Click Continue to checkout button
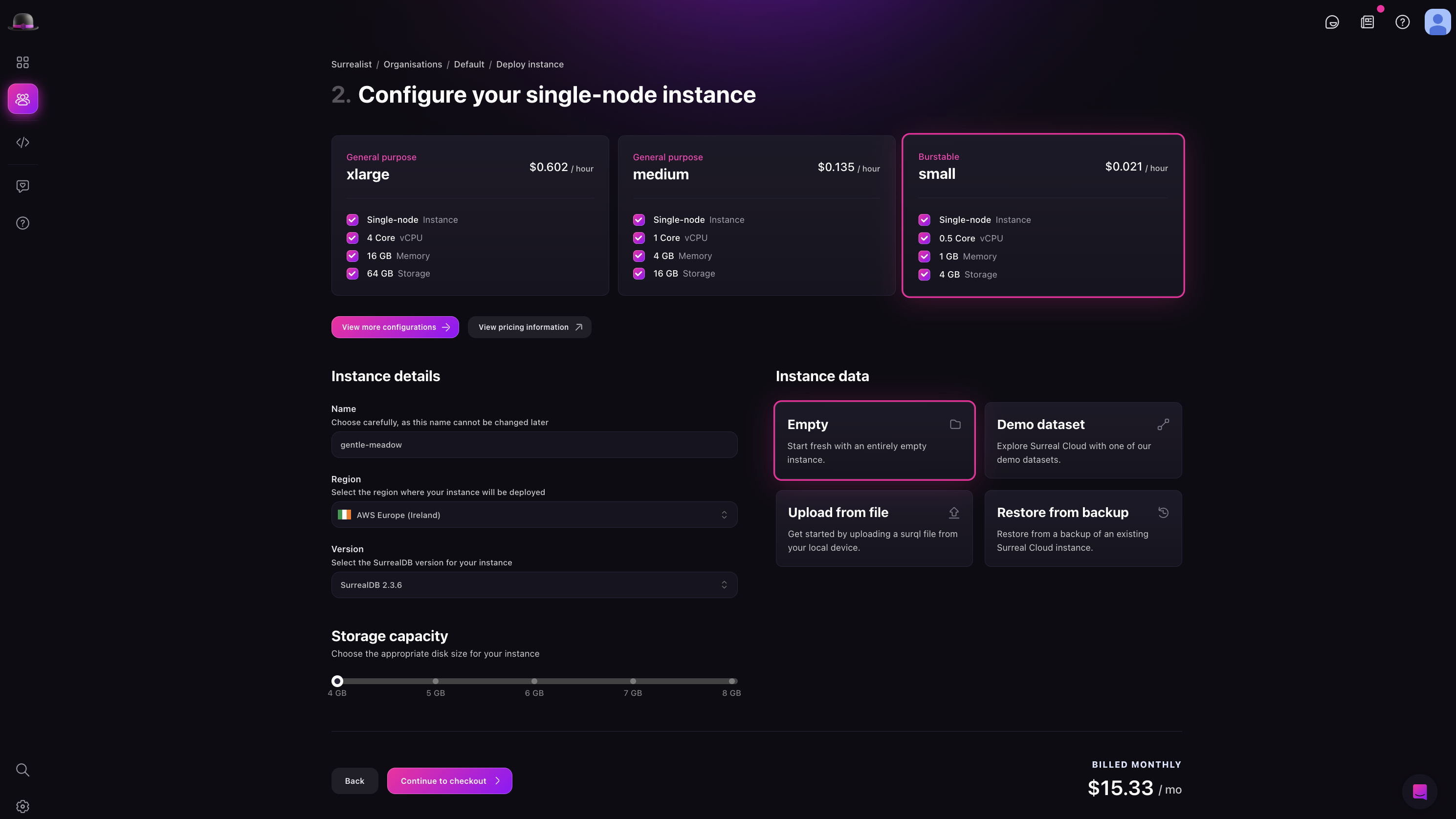 (x=449, y=780)
